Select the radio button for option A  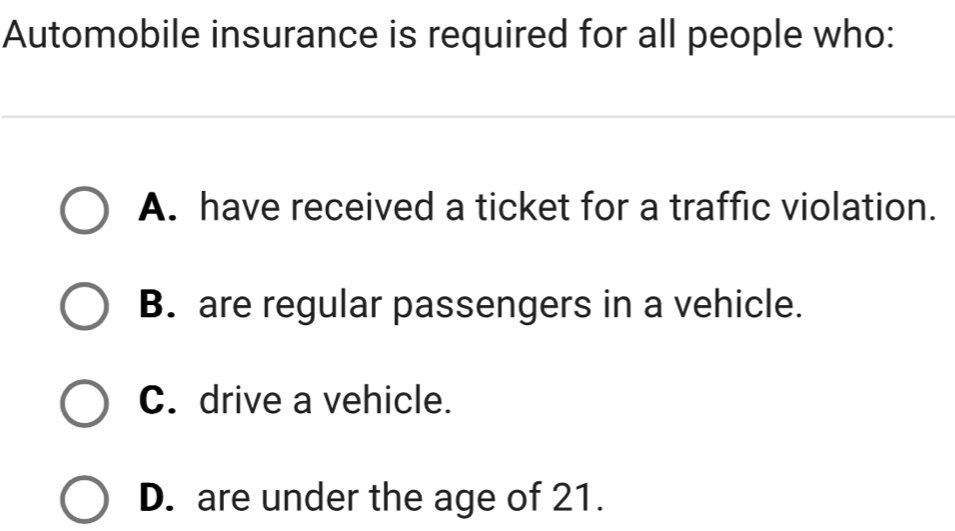point(85,210)
